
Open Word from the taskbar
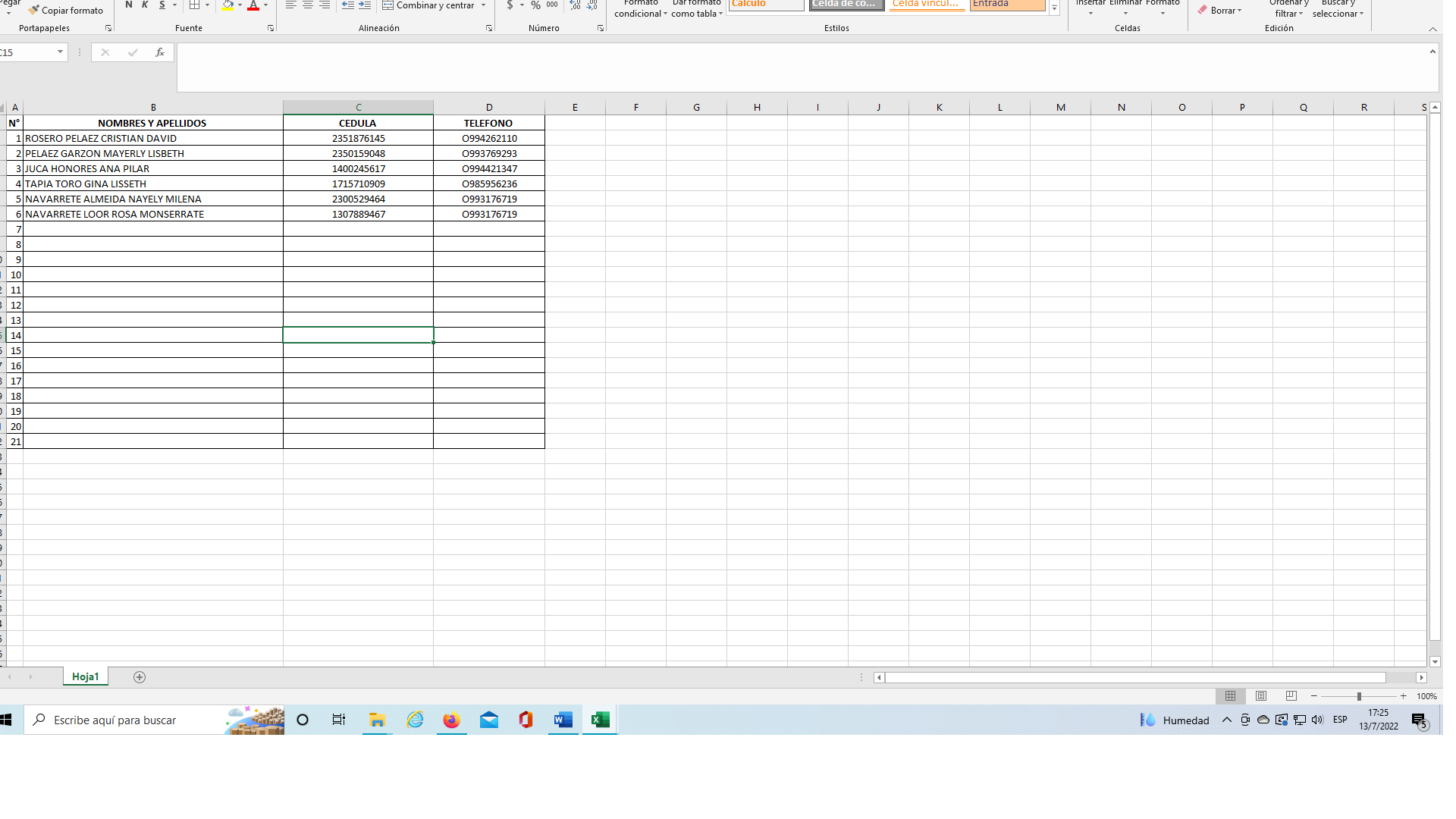coord(563,720)
